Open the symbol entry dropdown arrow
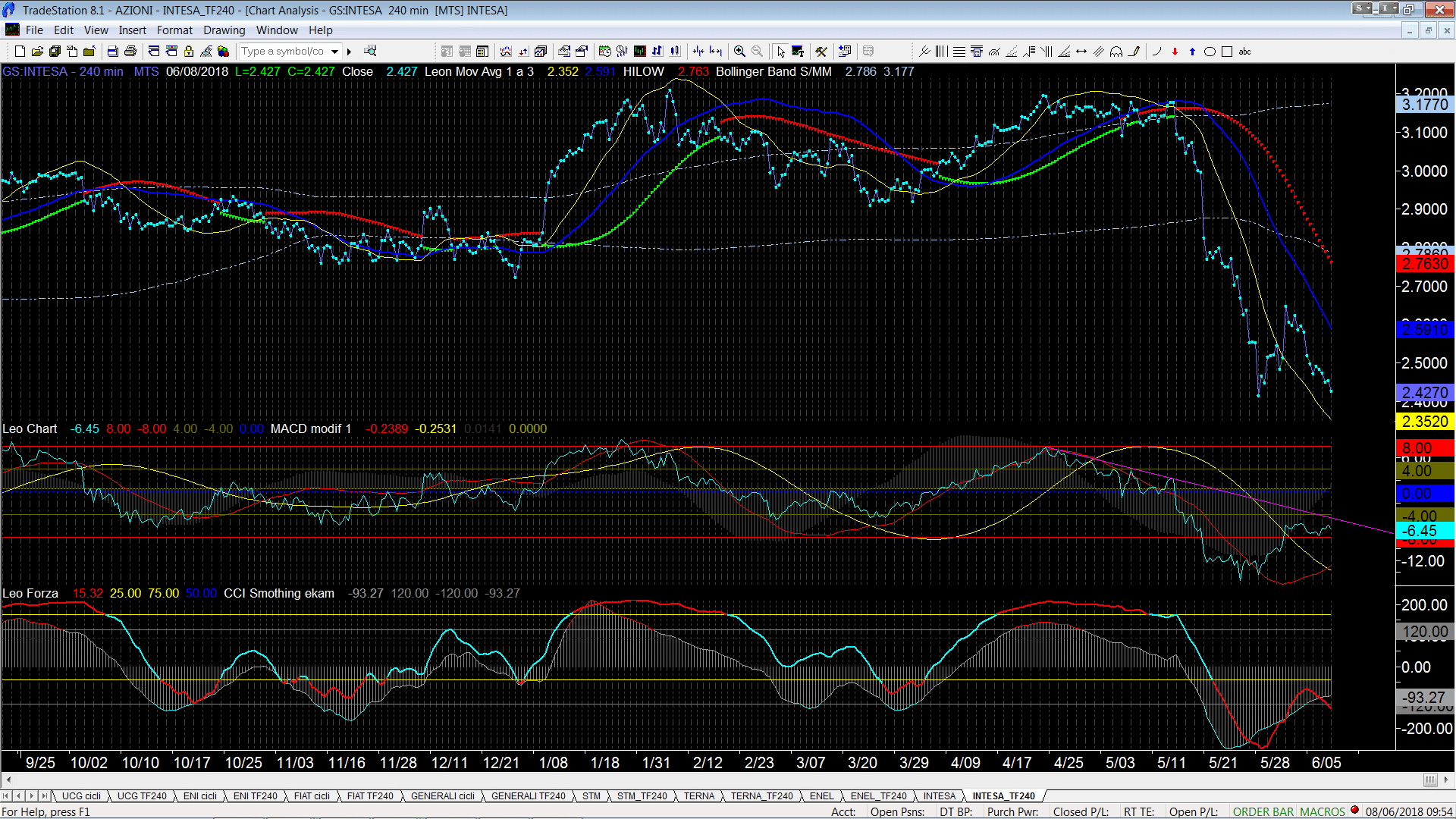Image resolution: width=1456 pixels, height=819 pixels. 334,52
